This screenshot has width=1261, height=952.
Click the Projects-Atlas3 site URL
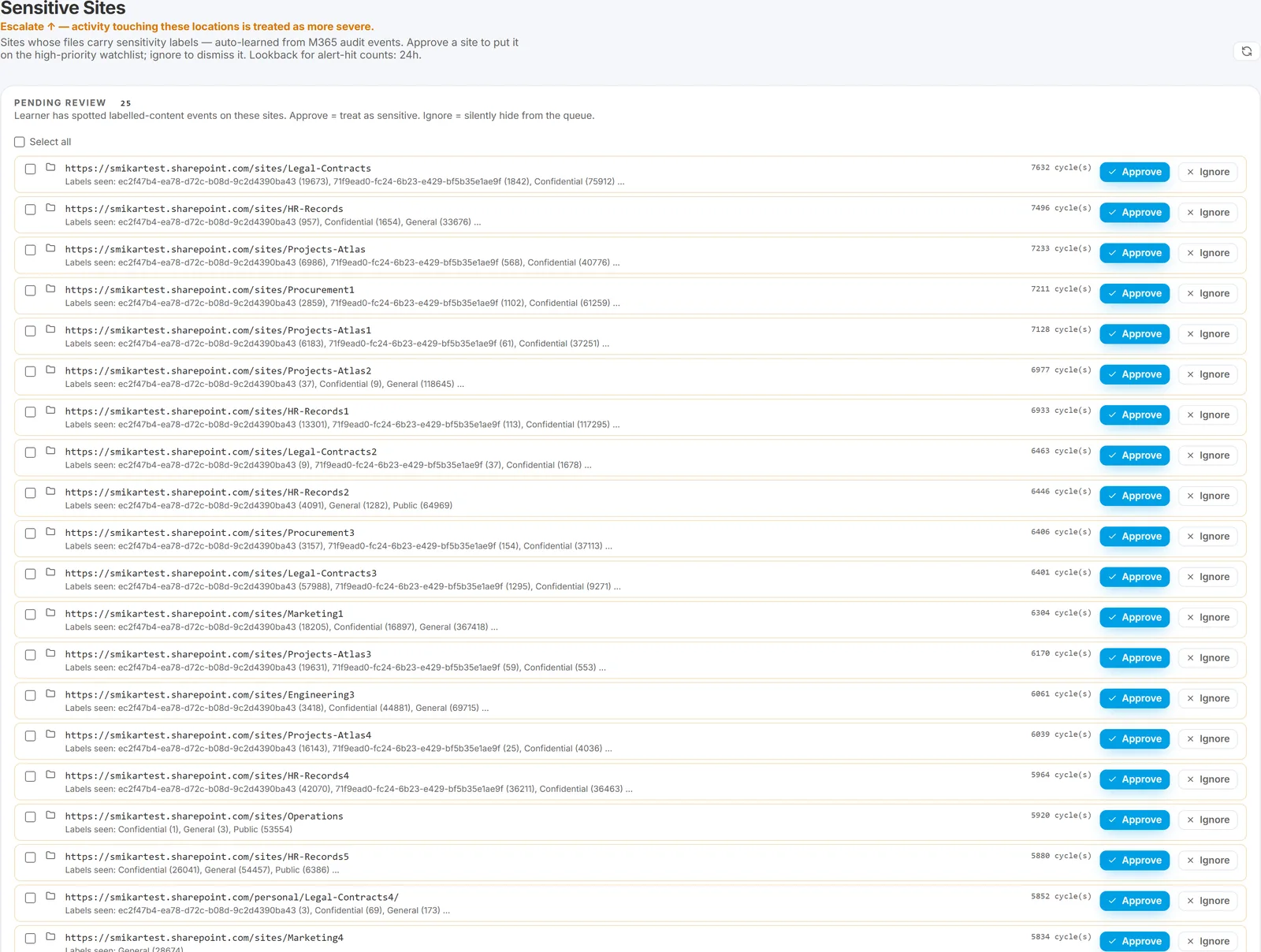click(218, 654)
